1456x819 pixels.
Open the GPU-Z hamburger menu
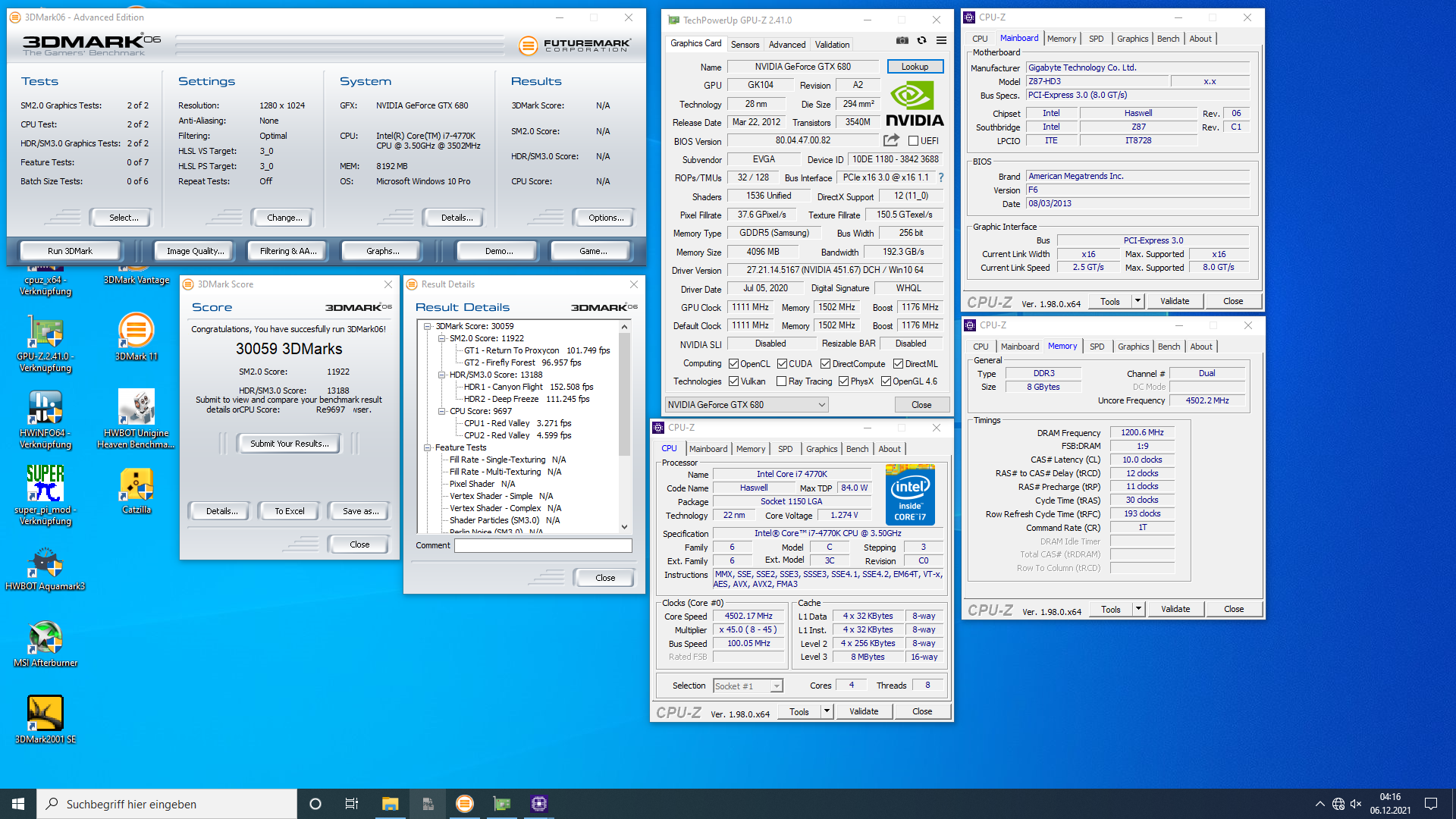(941, 41)
